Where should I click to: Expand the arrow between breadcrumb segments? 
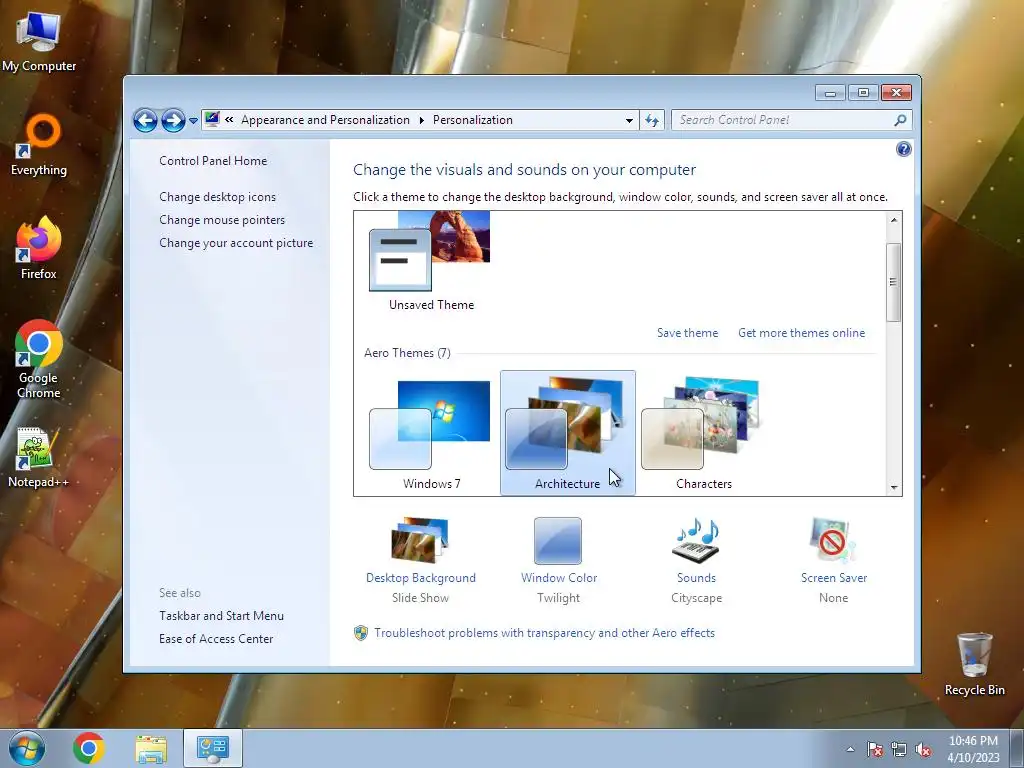(x=421, y=120)
